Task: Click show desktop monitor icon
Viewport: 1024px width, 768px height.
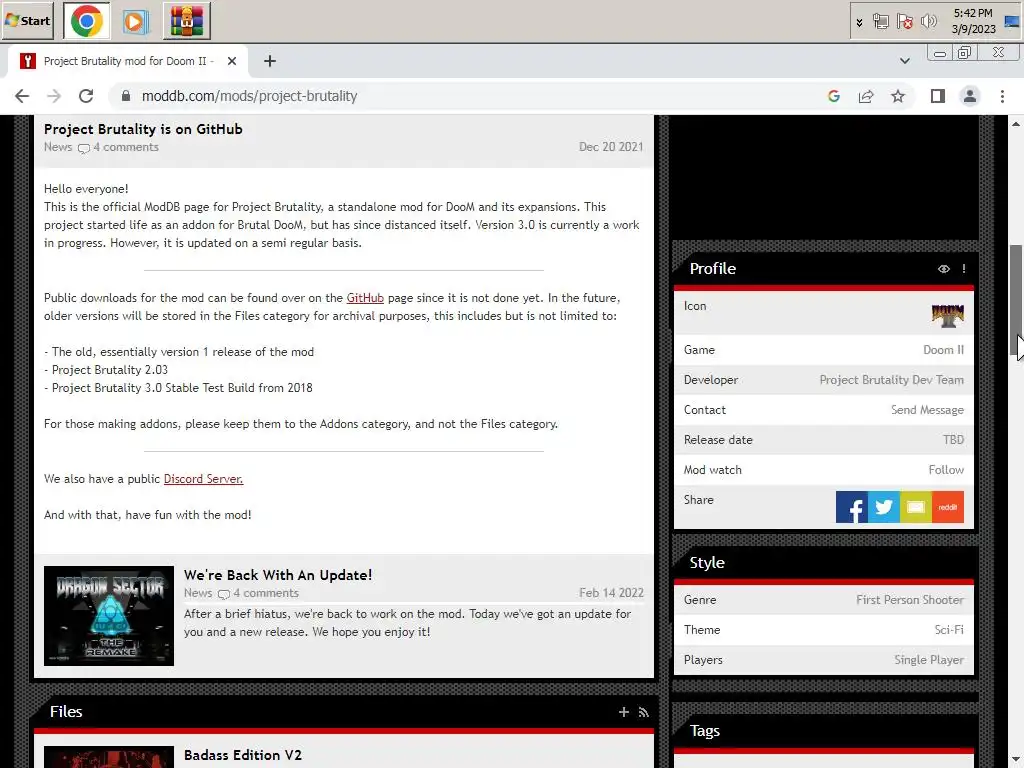Action: [1013, 22]
